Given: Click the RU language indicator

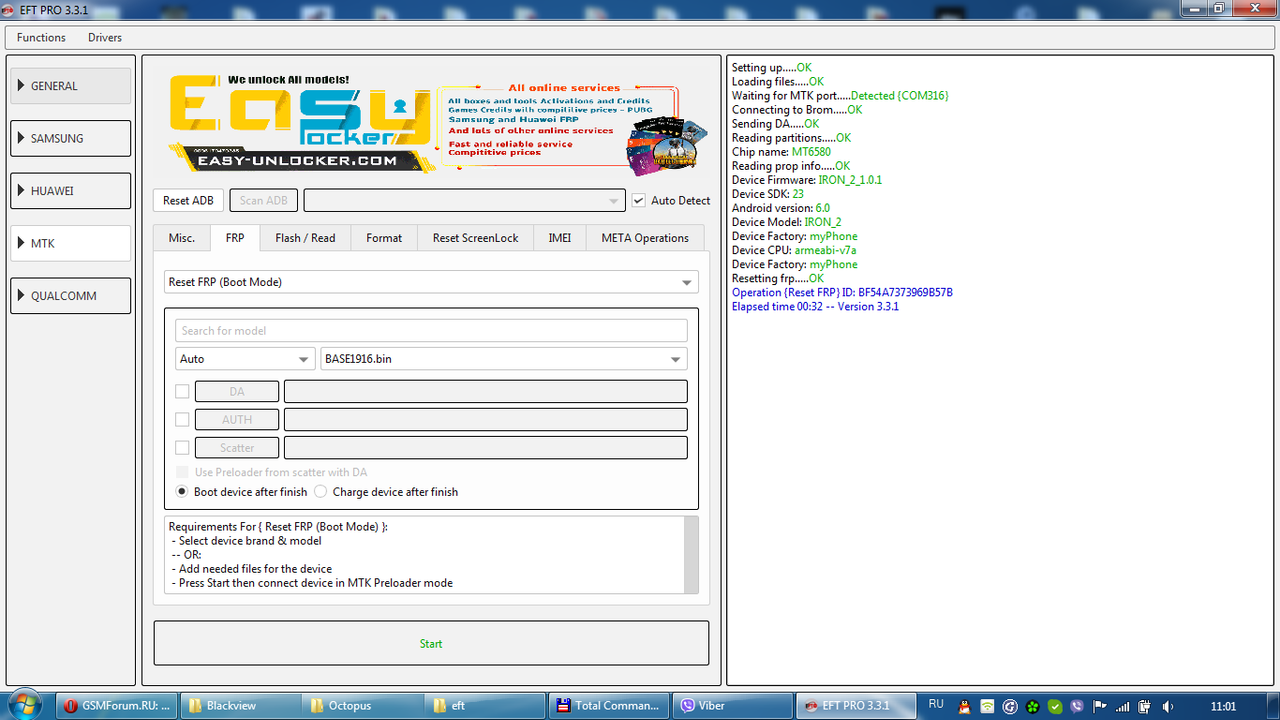Looking at the screenshot, I should click(936, 705).
